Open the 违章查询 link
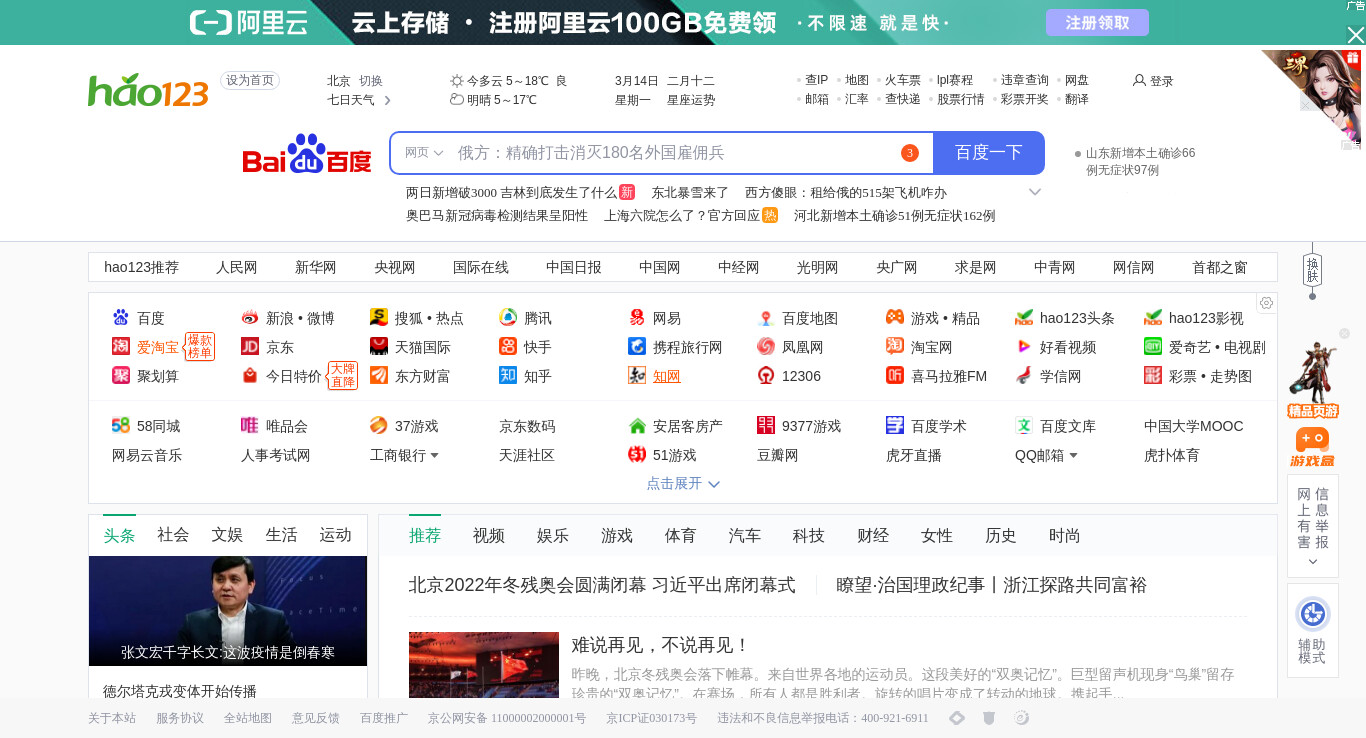Image resolution: width=1366 pixels, height=738 pixels. click(x=1025, y=80)
